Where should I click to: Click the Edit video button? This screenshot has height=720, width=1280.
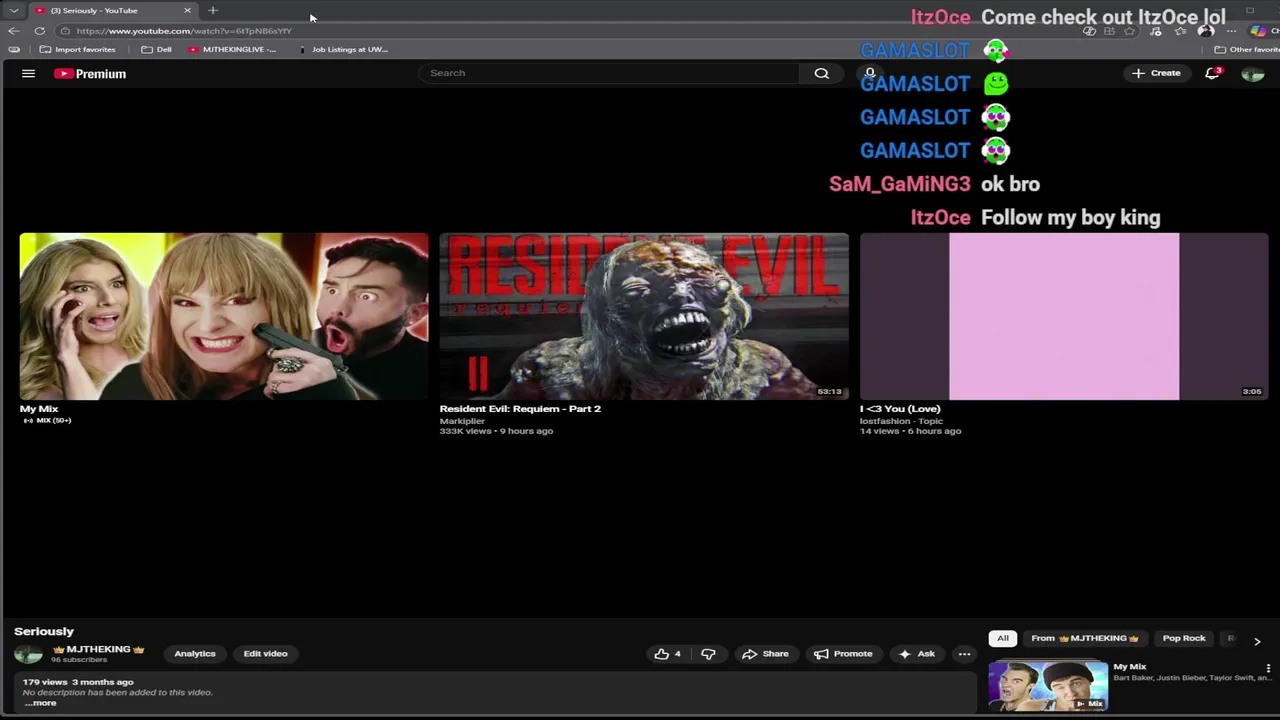(x=265, y=654)
